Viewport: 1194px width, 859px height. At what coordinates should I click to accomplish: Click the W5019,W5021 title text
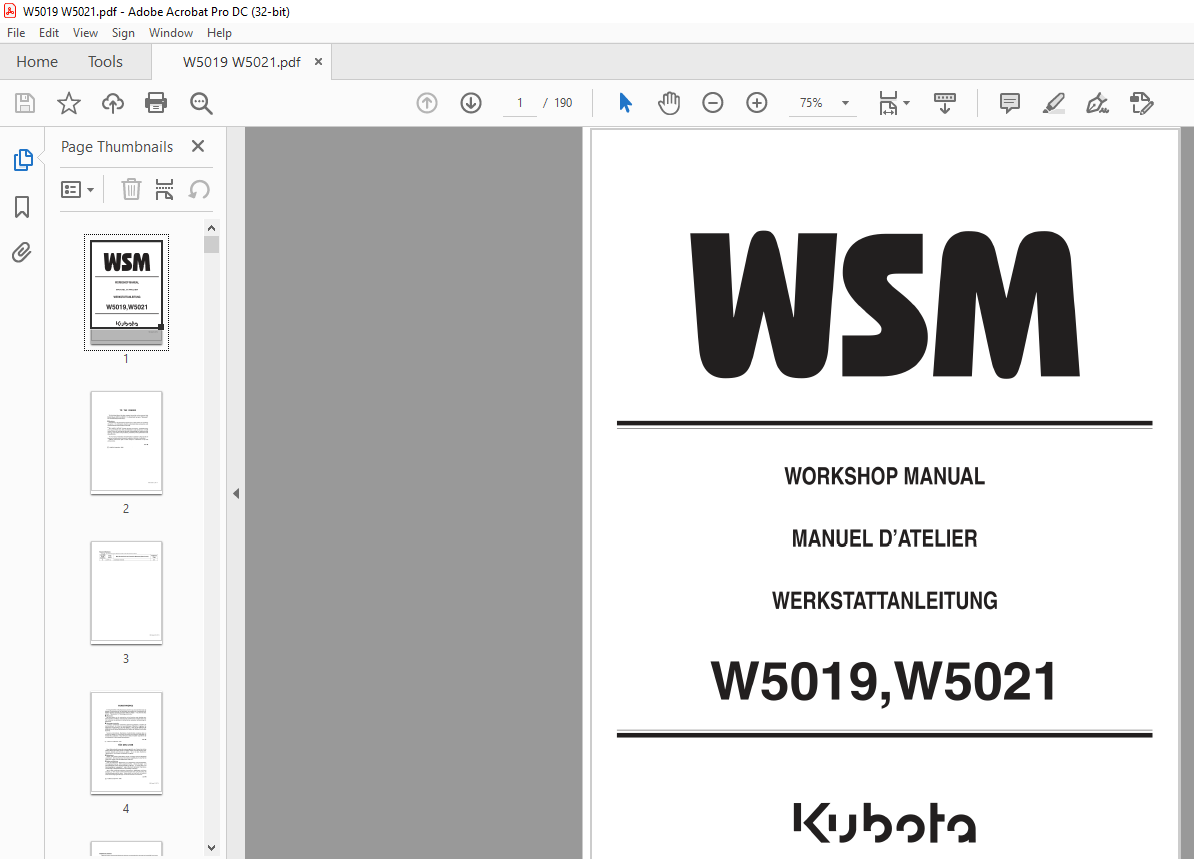tap(884, 682)
